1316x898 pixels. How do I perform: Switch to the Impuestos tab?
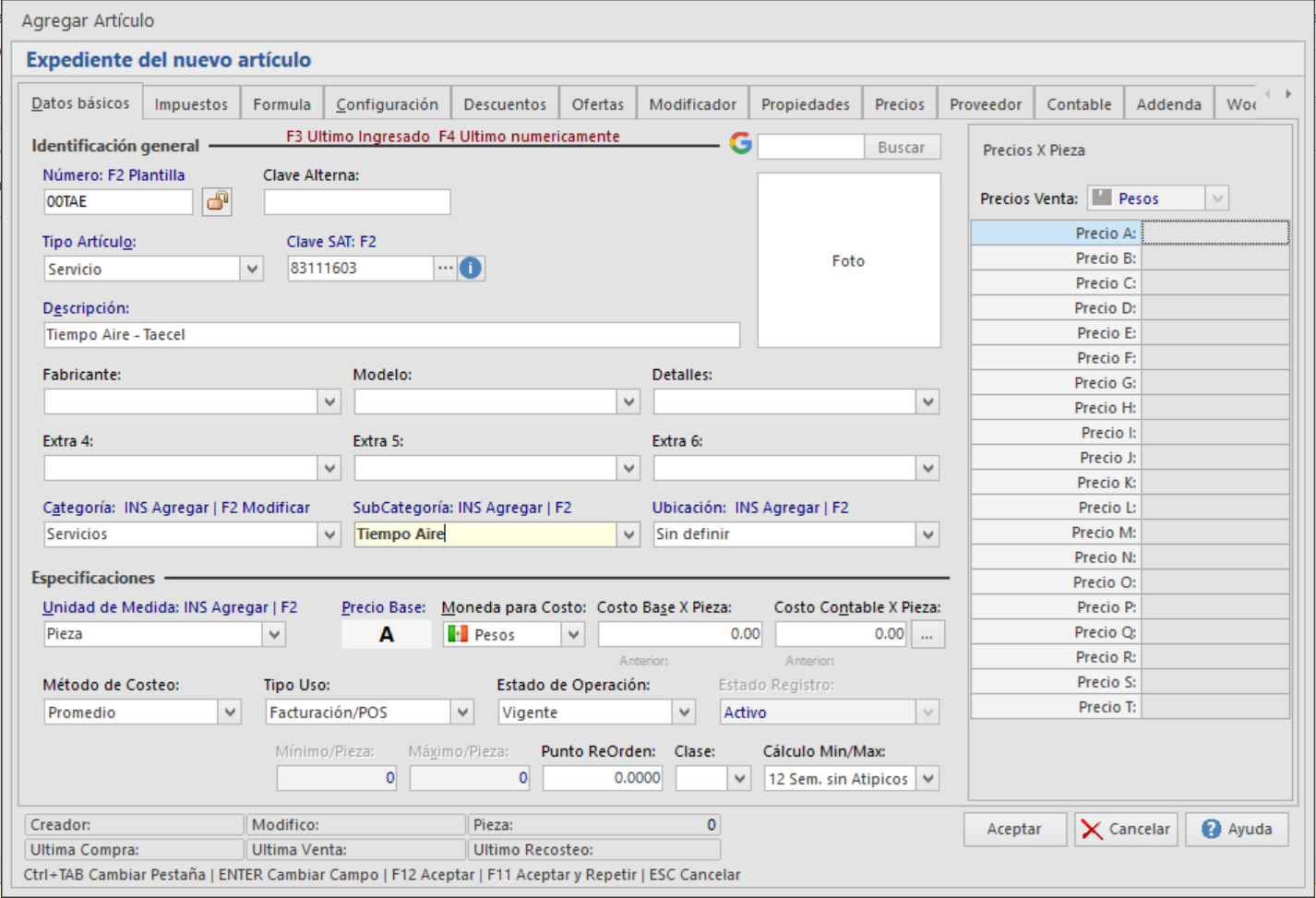pyautogui.click(x=191, y=104)
